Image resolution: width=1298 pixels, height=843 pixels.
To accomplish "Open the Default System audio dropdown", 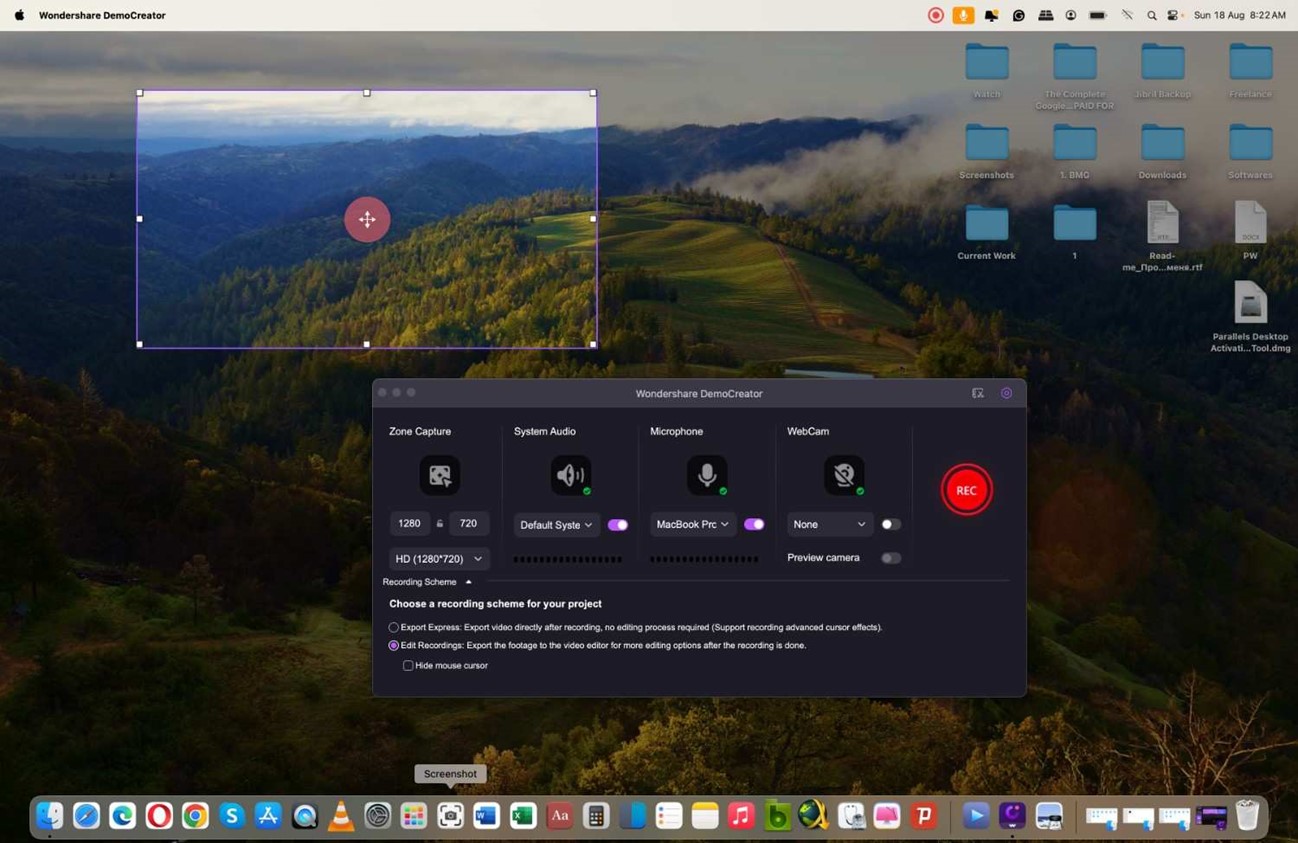I will click(557, 525).
